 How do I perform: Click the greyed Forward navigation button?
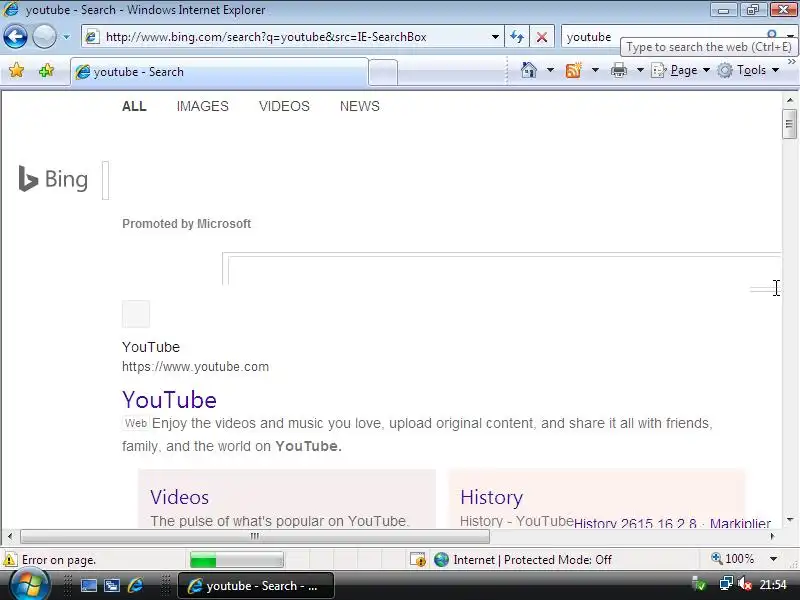click(x=44, y=37)
